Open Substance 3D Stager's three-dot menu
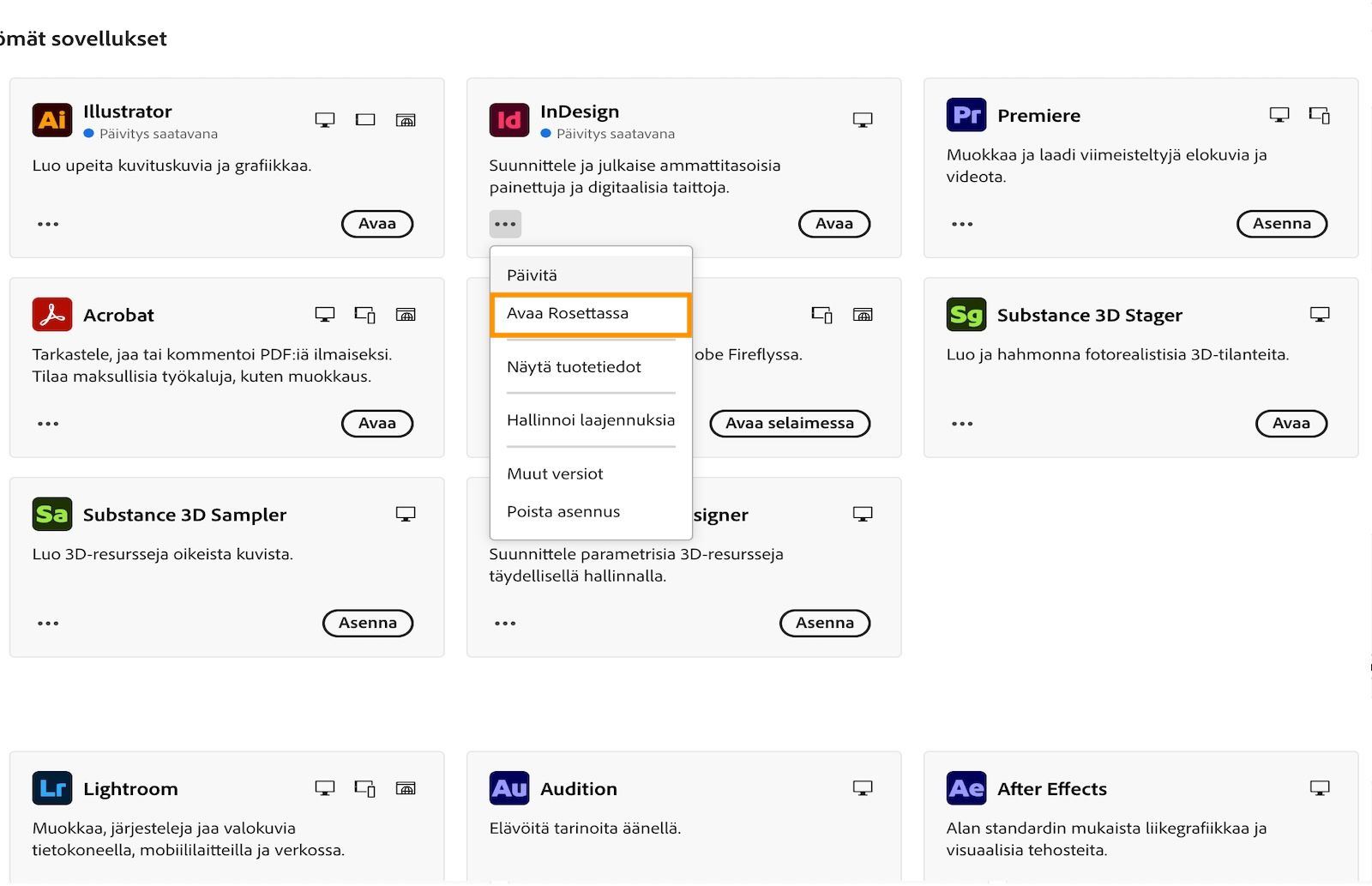Viewport: 1372px width, 886px height. pyautogui.click(x=962, y=424)
